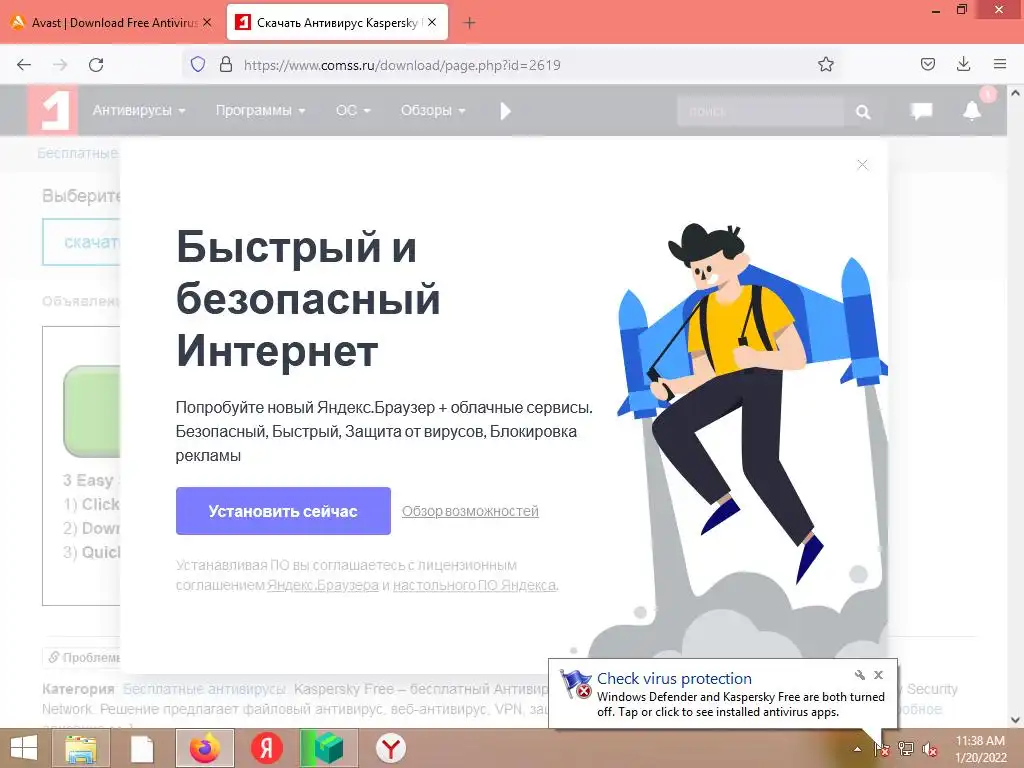
Task: Open the Яндекс.Браузера license link
Action: pos(323,585)
